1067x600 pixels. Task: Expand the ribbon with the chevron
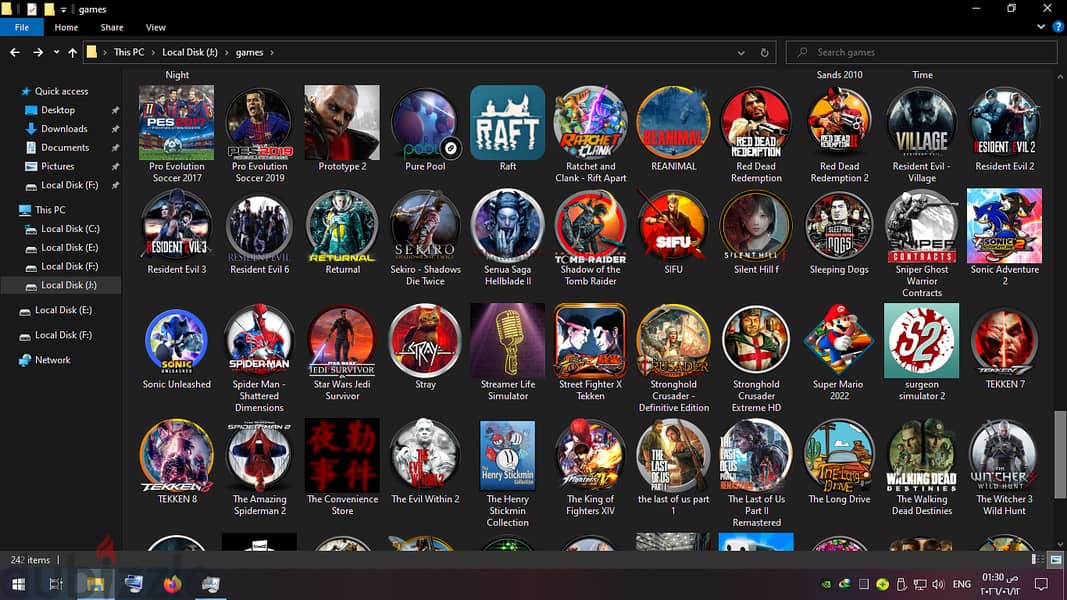1040,27
